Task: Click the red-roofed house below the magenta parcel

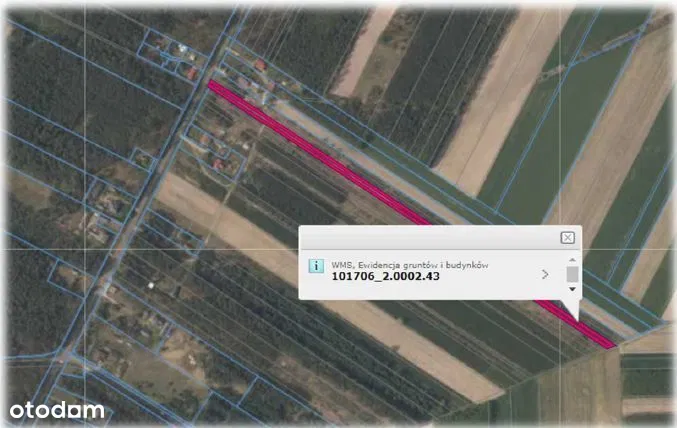Action: coord(218,164)
